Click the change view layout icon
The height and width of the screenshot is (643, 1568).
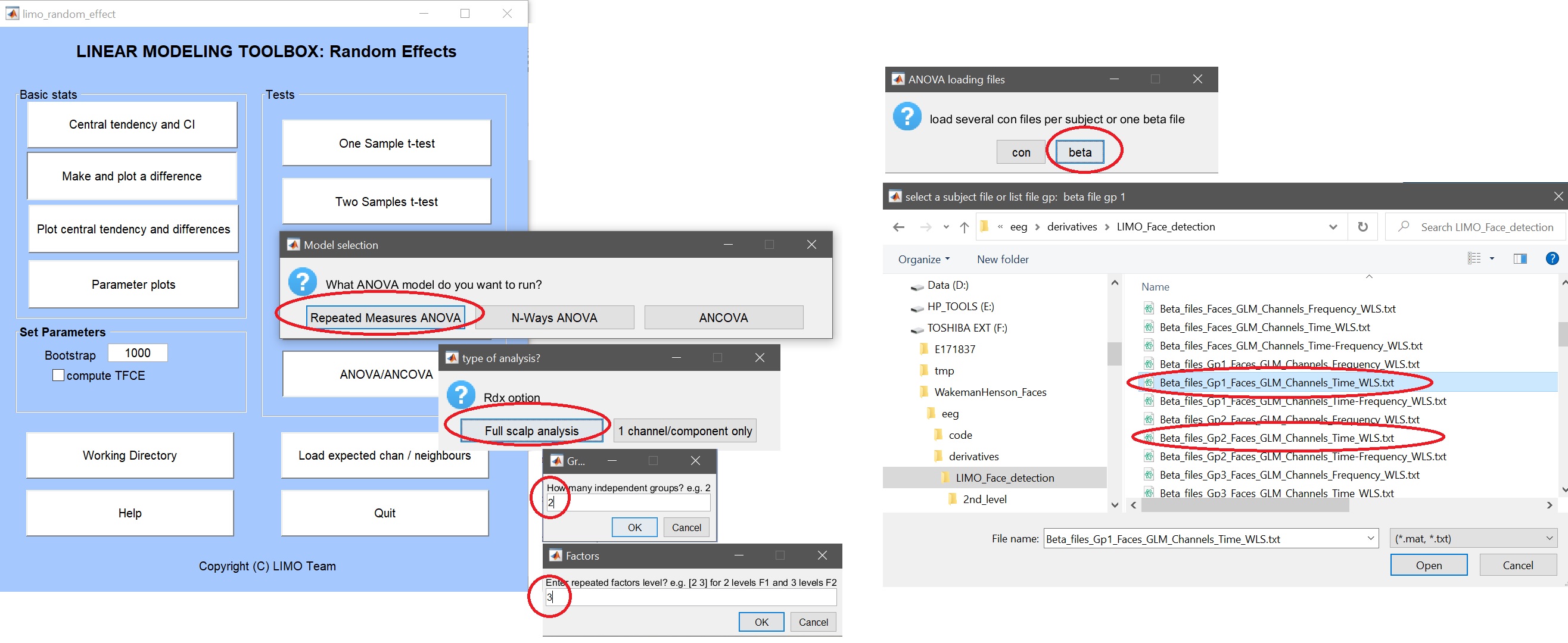[1474, 258]
